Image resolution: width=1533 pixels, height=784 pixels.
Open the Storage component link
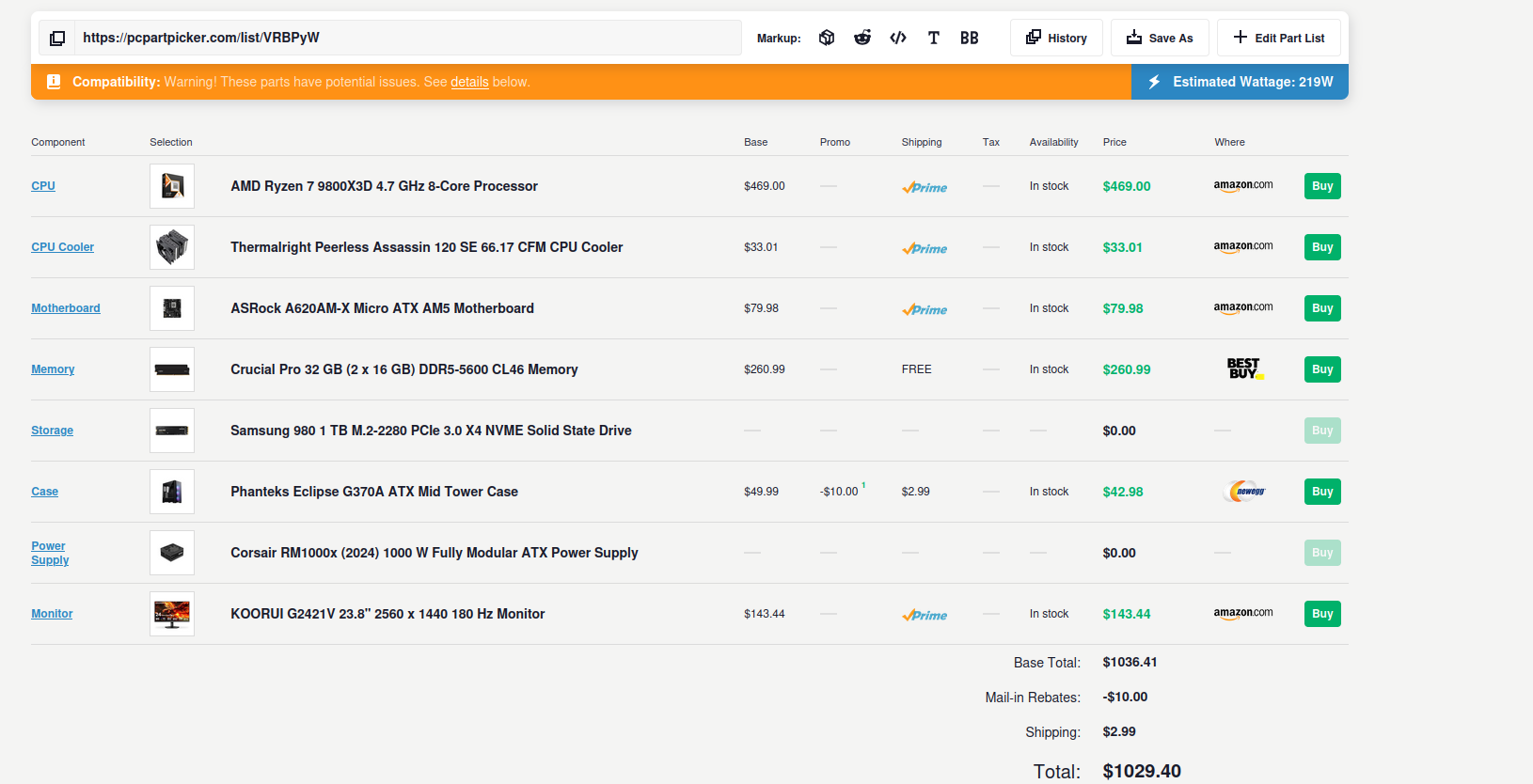click(x=53, y=431)
